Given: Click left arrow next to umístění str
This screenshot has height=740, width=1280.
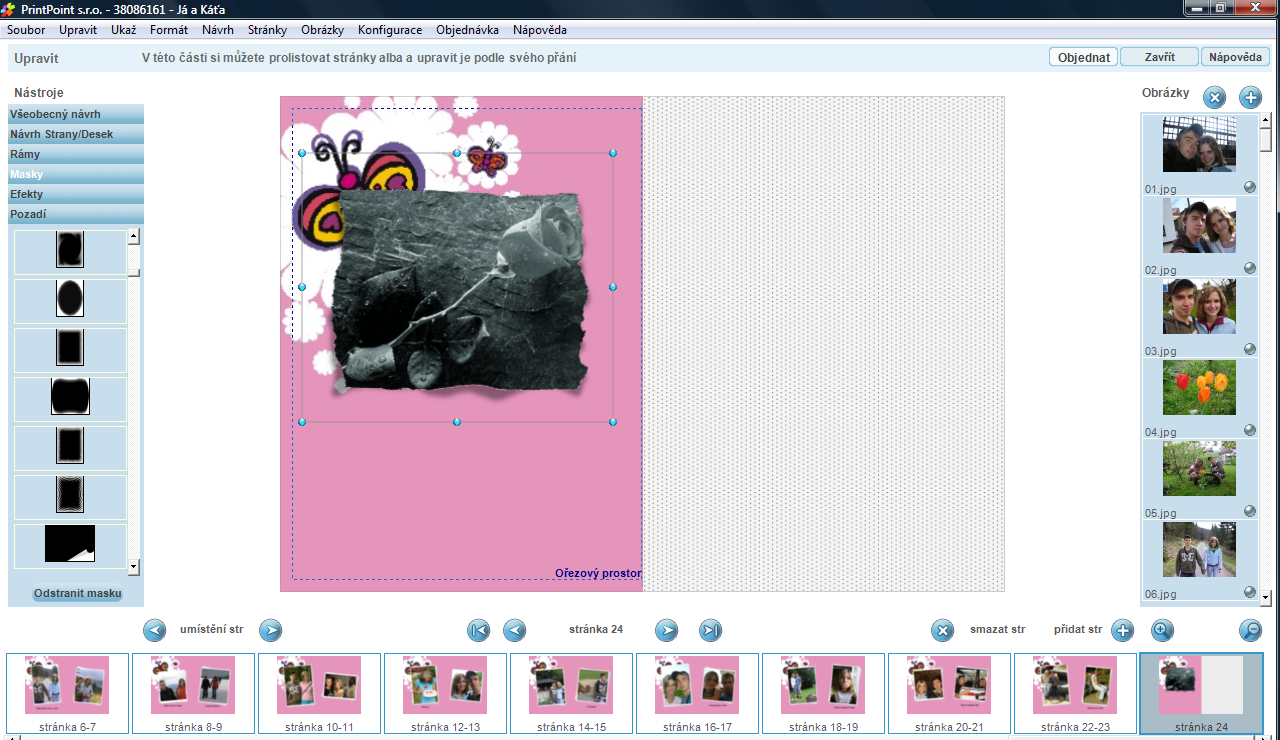Looking at the screenshot, I should (x=155, y=630).
